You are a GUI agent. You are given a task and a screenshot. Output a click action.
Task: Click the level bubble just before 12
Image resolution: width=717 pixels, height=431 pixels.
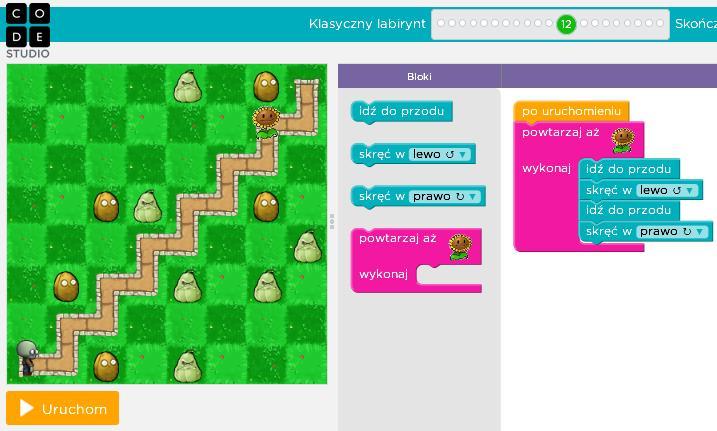pyautogui.click(x=549, y=23)
